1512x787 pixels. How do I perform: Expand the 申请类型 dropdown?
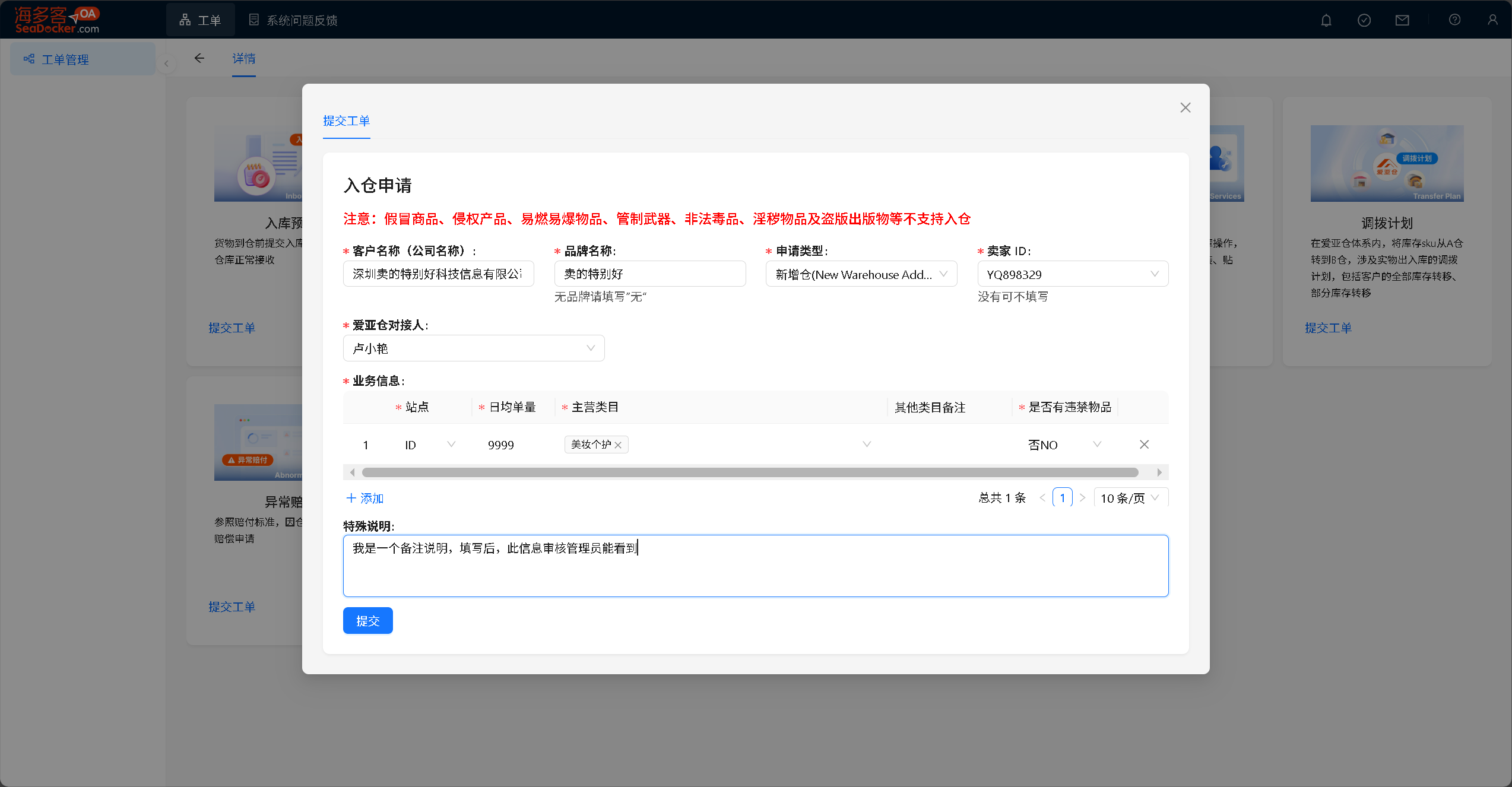[x=861, y=274]
